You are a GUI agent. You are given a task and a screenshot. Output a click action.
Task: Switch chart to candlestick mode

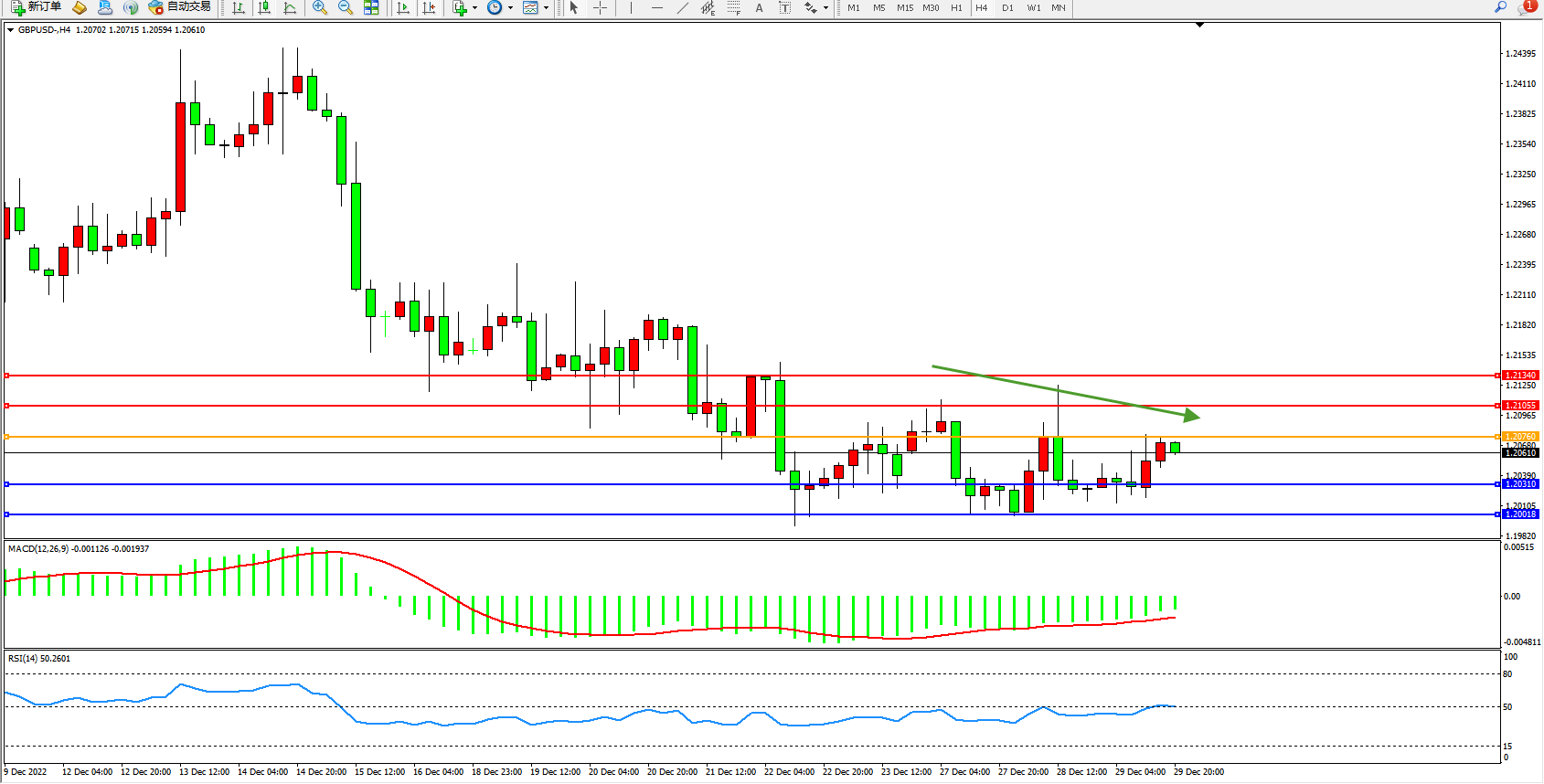[264, 7]
